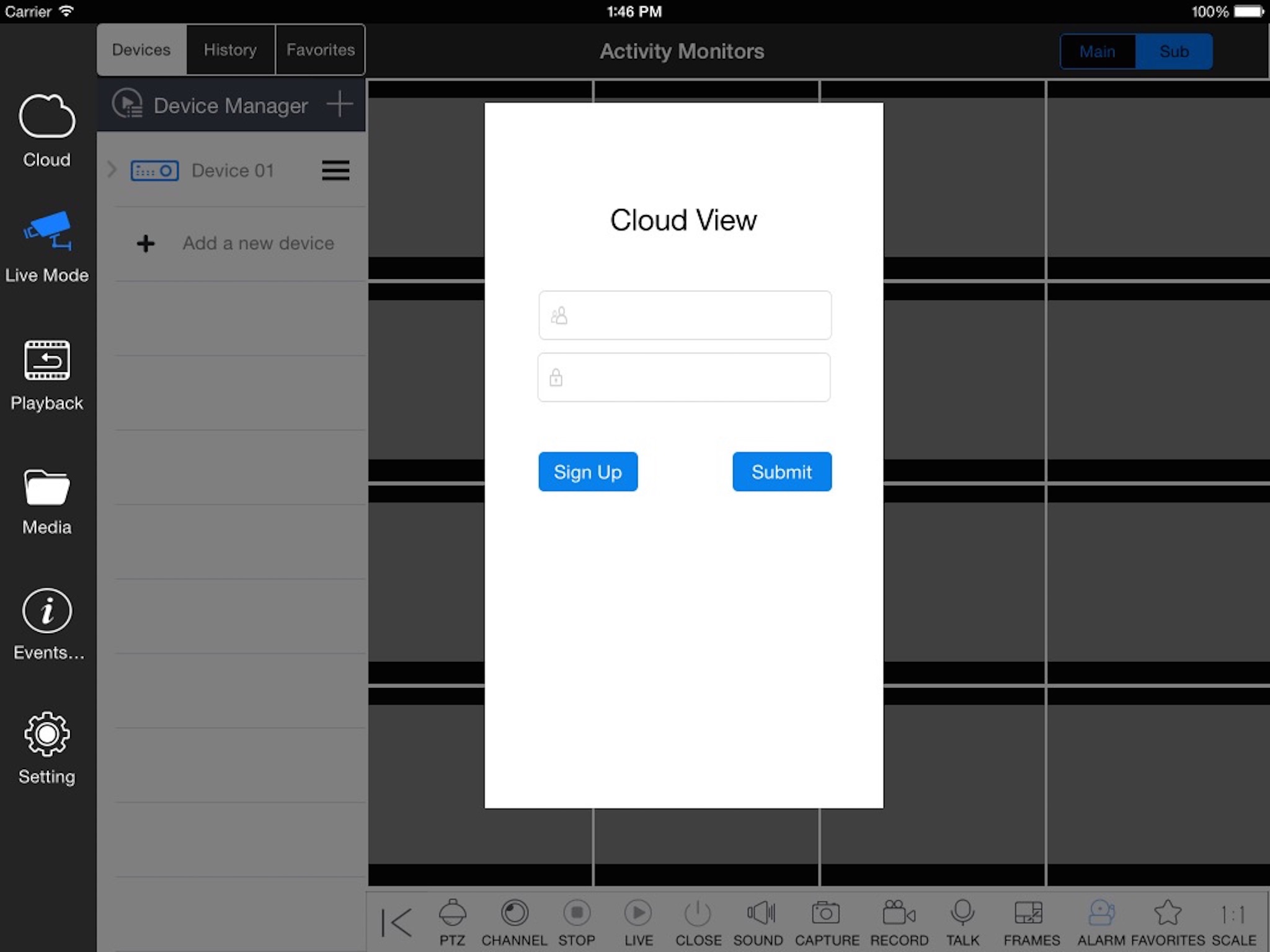
Task: Select the History tab
Action: click(230, 50)
